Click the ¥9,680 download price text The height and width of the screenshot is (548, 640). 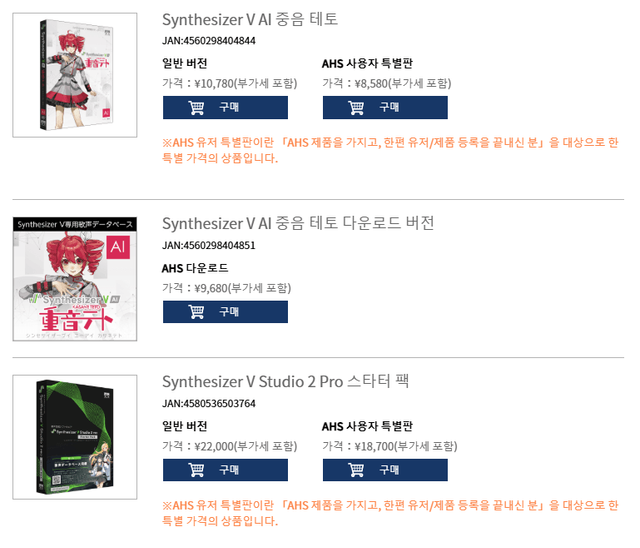tap(226, 288)
